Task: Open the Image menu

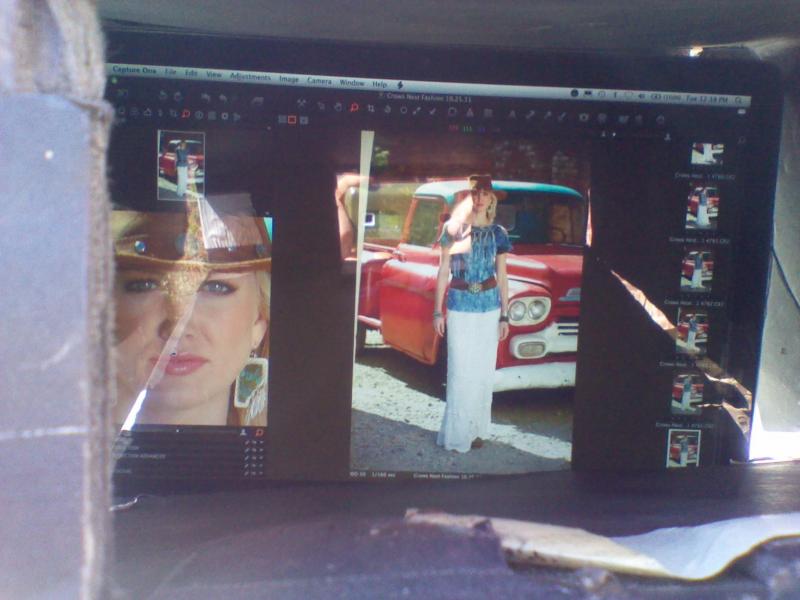Action: coord(288,79)
